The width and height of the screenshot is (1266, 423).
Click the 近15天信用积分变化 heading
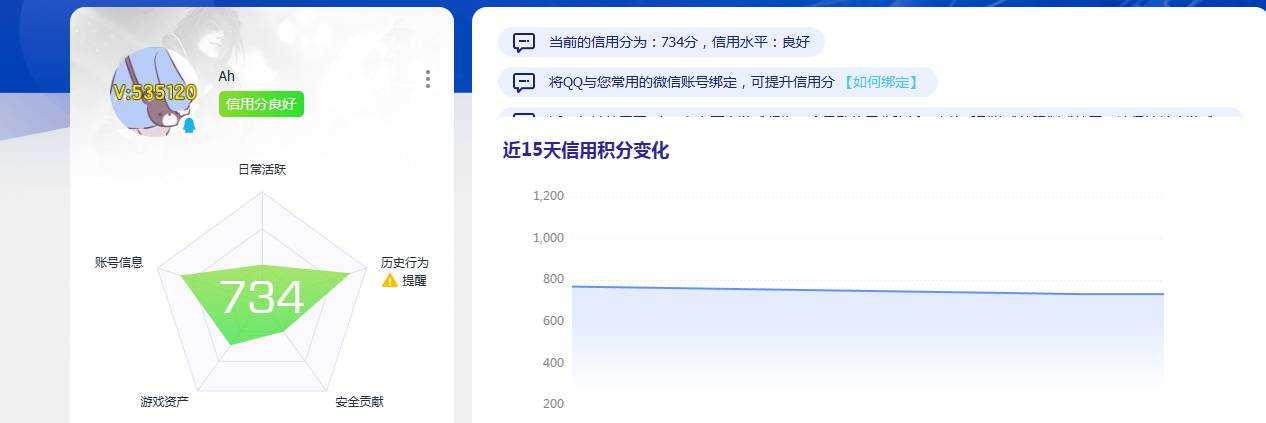point(586,151)
